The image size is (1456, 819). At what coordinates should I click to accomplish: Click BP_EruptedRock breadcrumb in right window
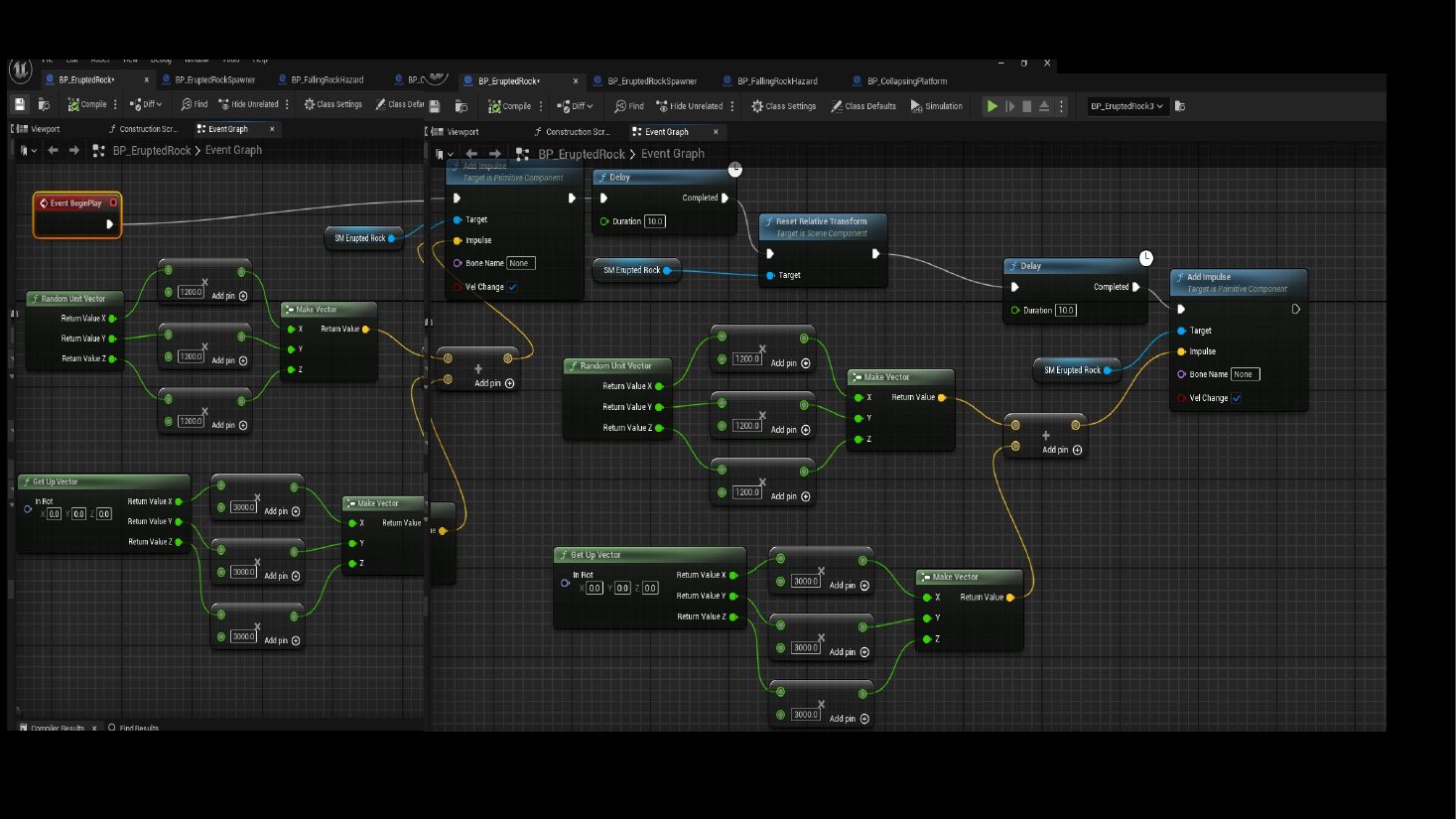coord(582,154)
